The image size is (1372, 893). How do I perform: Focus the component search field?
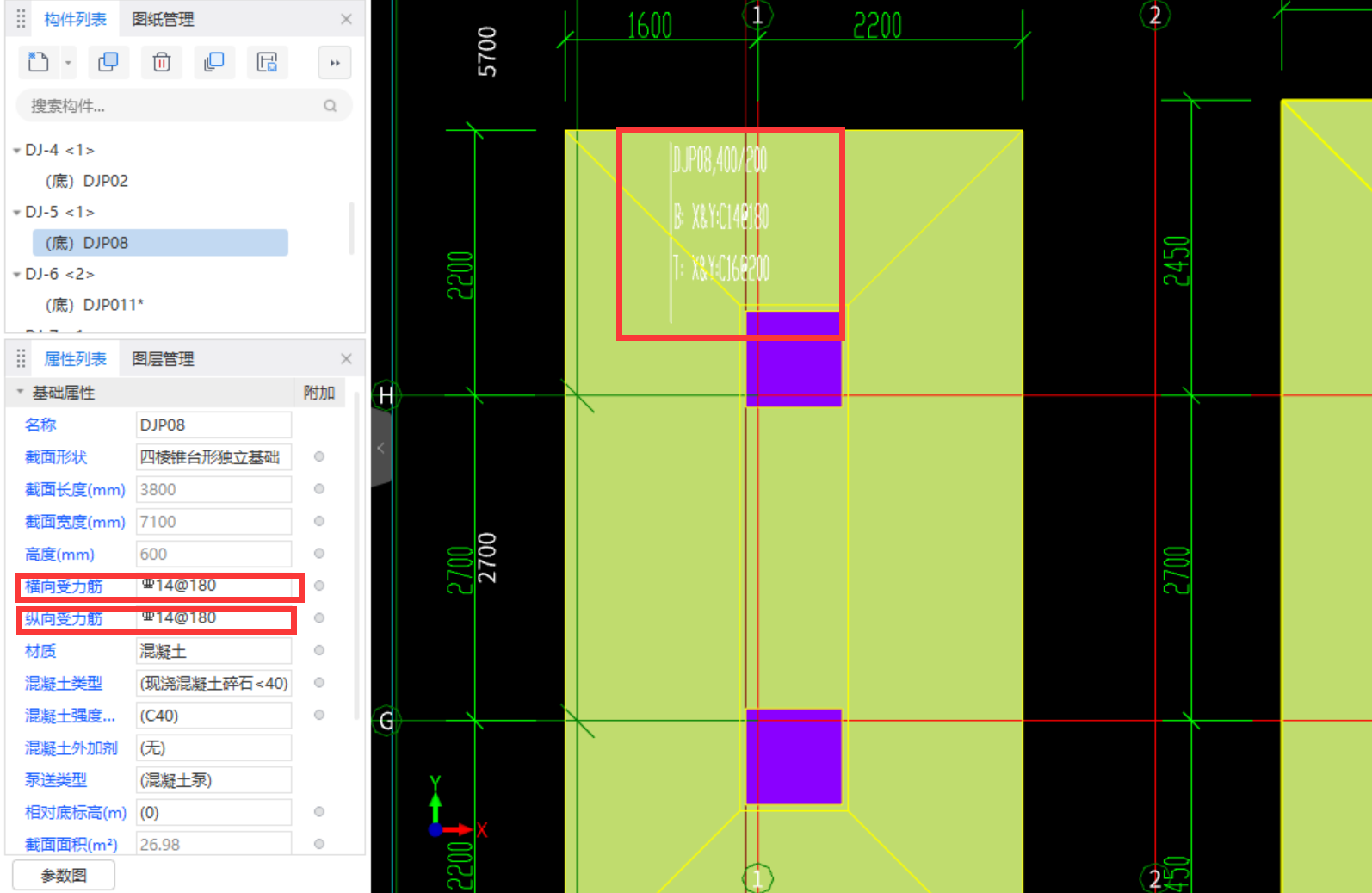point(184,106)
